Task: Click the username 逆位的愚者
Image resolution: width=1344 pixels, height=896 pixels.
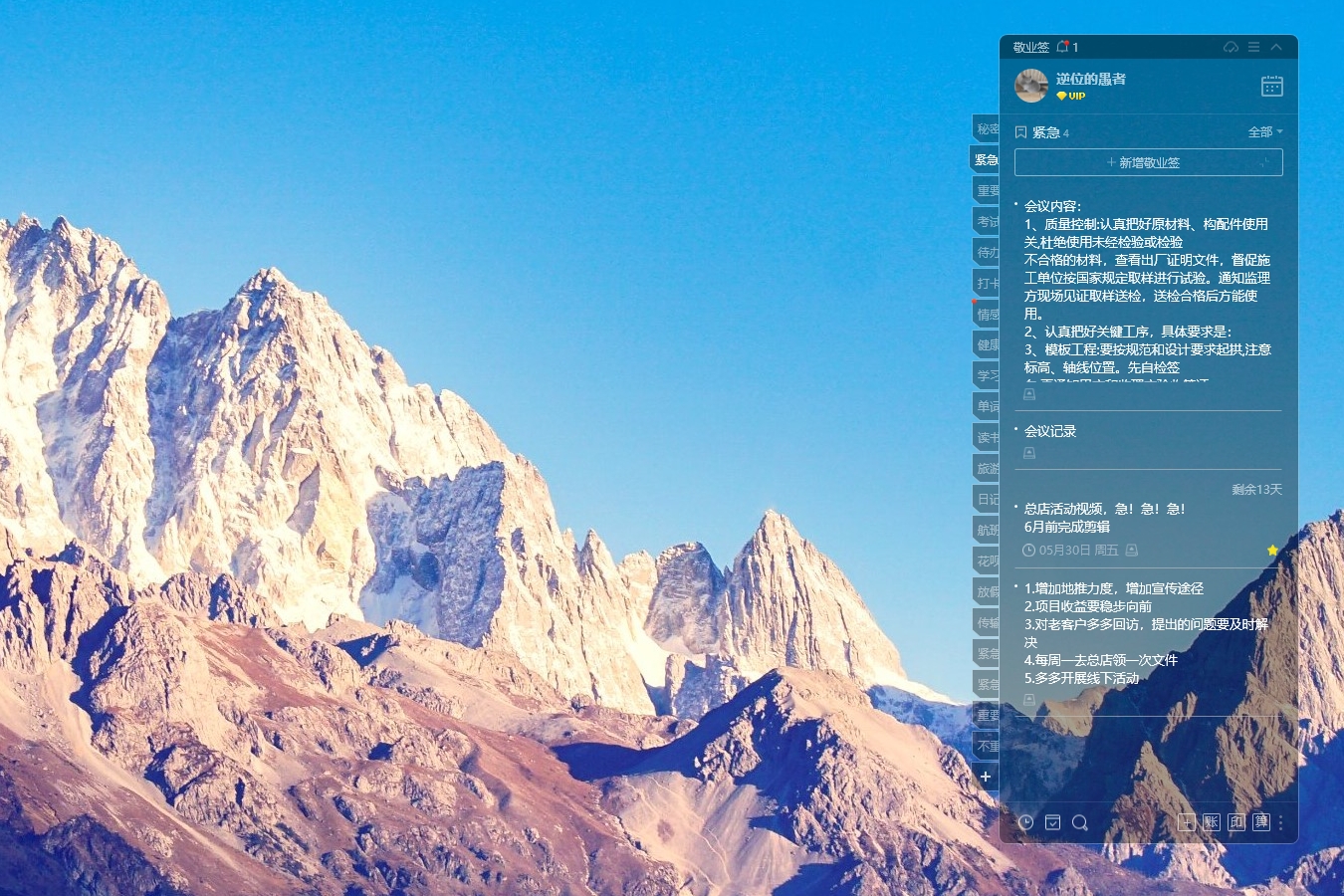Action: tap(1090, 79)
